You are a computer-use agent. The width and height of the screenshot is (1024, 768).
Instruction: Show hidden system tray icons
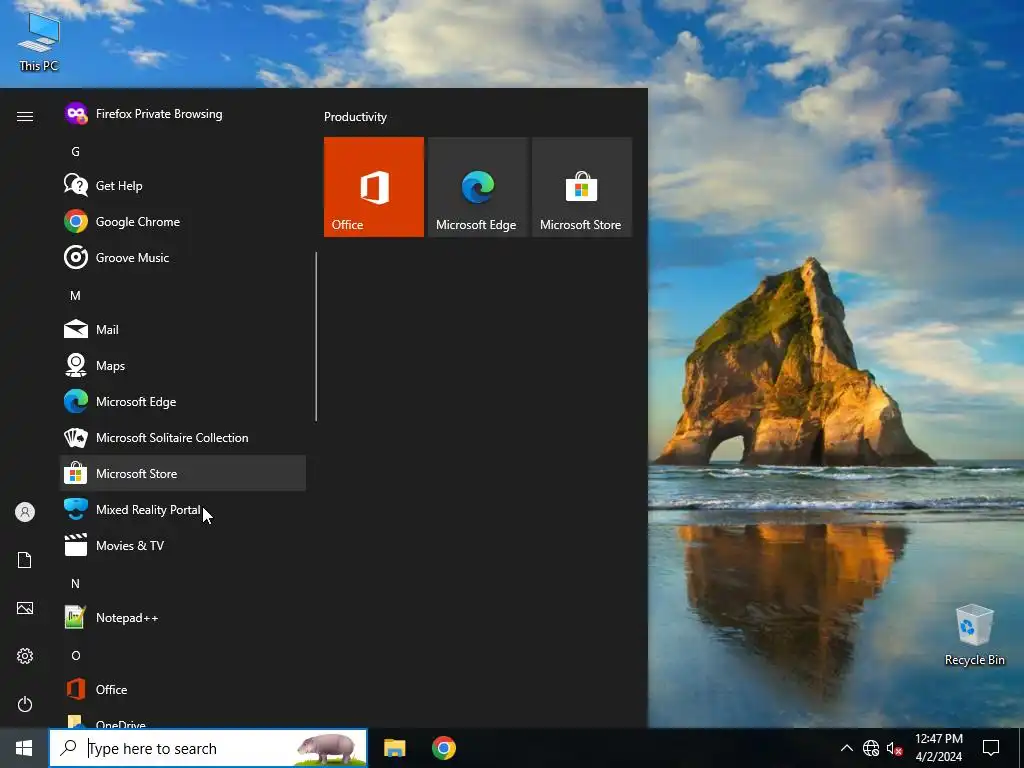coord(846,748)
